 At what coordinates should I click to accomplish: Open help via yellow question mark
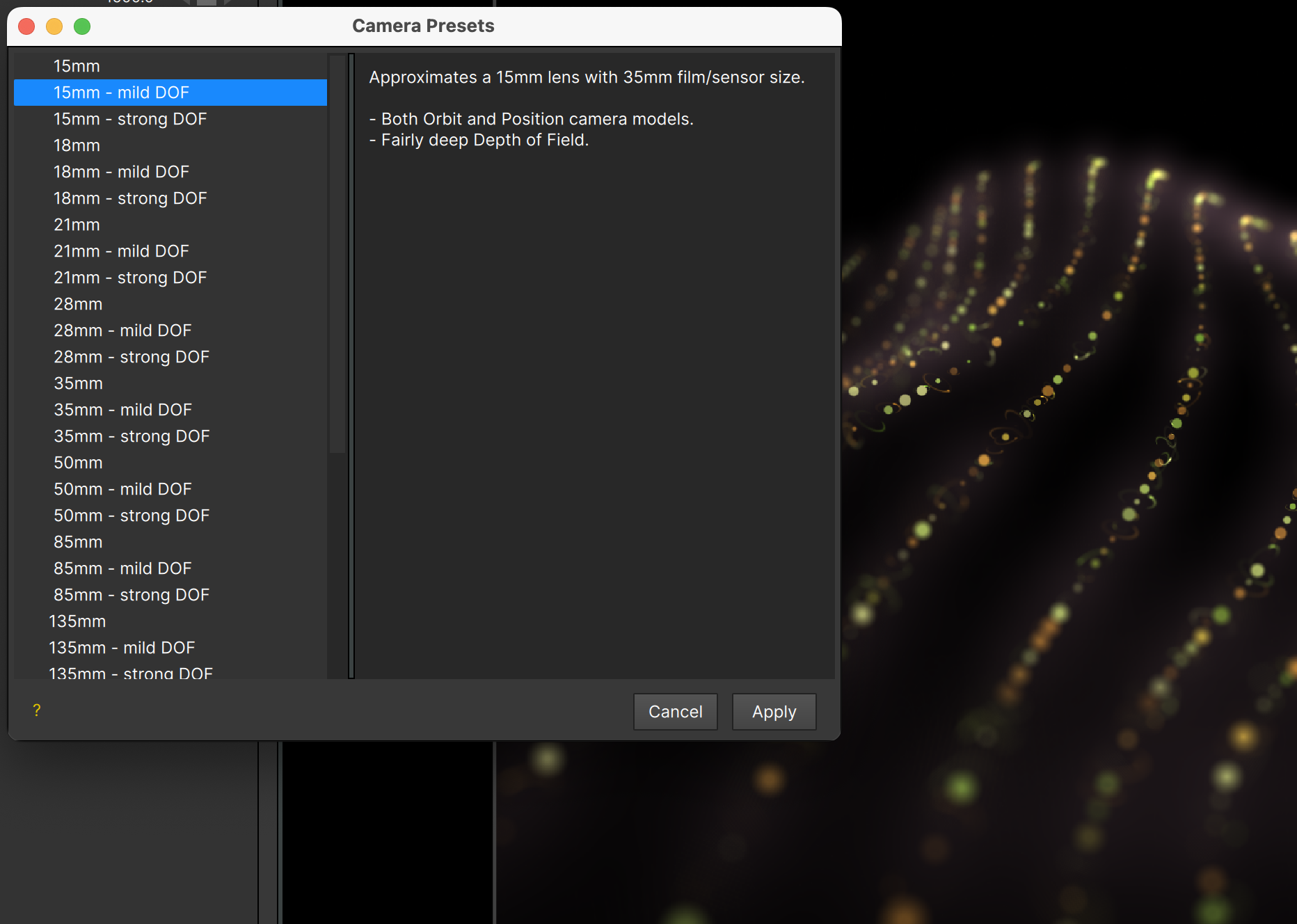[37, 710]
